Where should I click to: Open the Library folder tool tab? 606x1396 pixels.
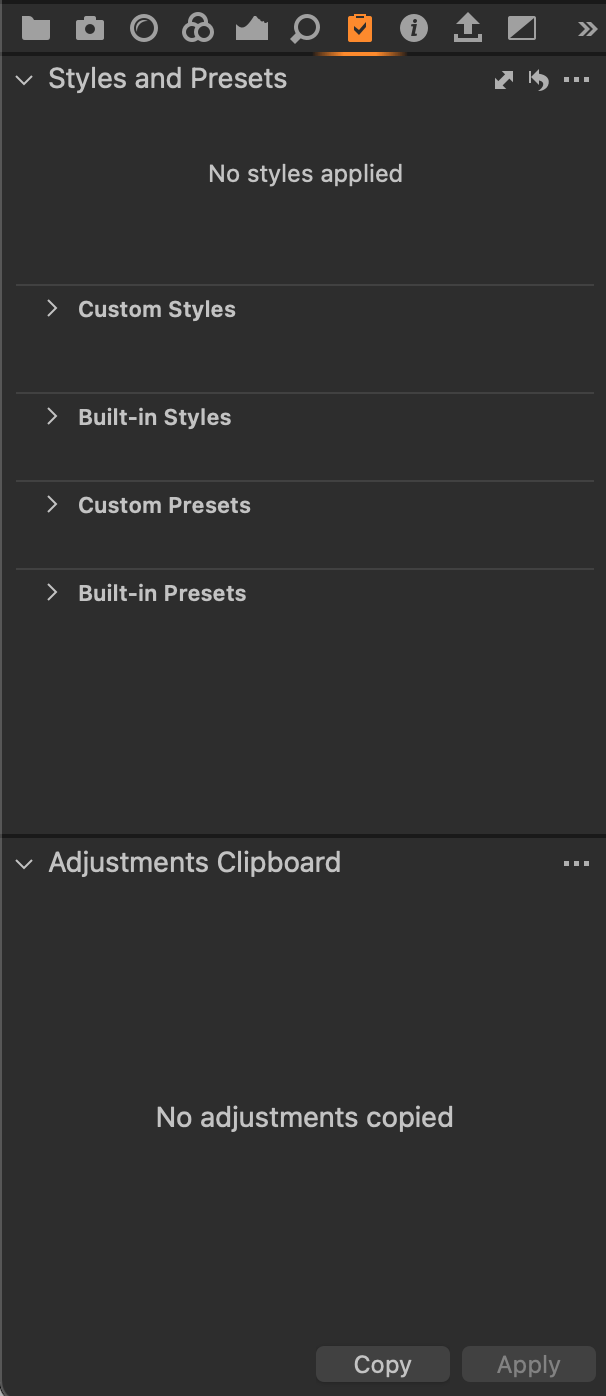[36, 28]
